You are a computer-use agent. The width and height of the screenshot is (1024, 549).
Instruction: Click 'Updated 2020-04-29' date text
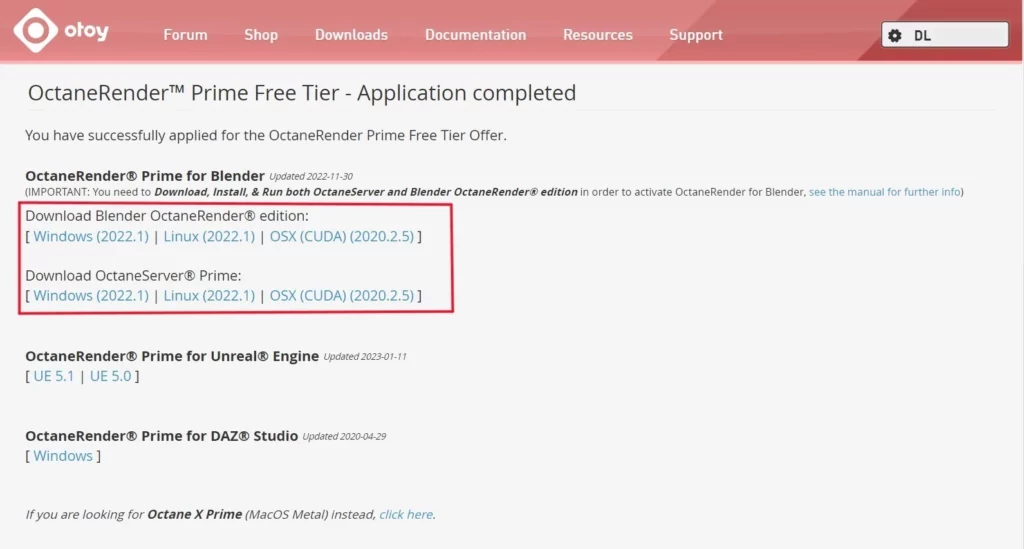[344, 436]
